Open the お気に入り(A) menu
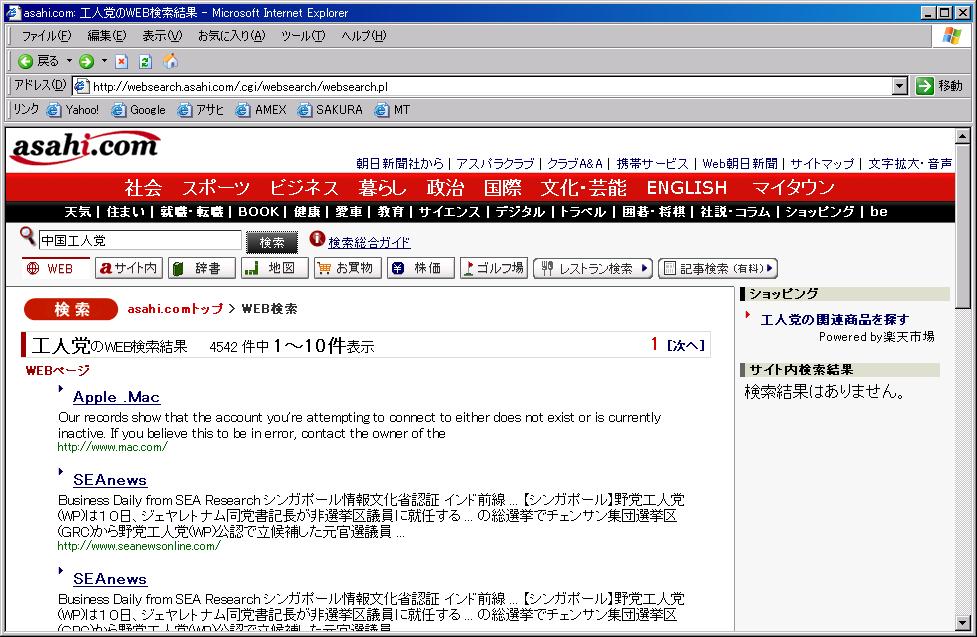The width and height of the screenshot is (977, 637). coord(231,36)
